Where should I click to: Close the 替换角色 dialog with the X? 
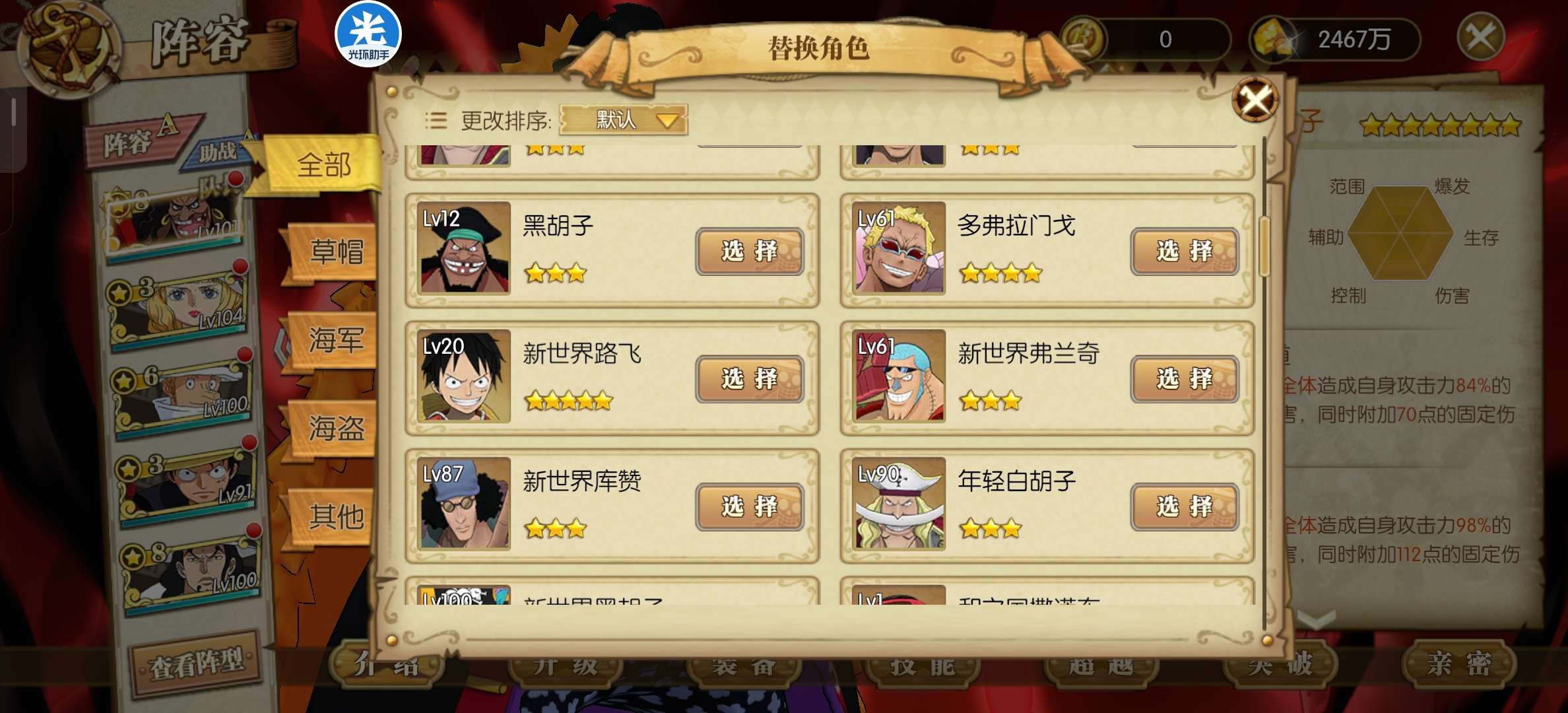coord(1255,100)
